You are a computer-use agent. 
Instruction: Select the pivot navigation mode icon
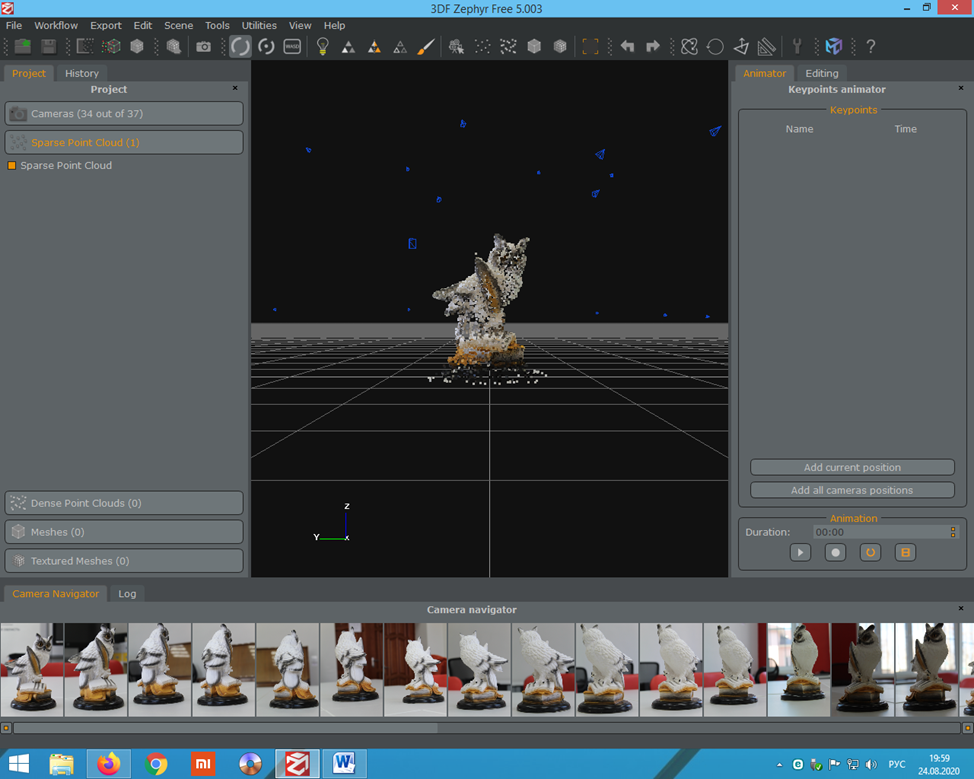[266, 47]
